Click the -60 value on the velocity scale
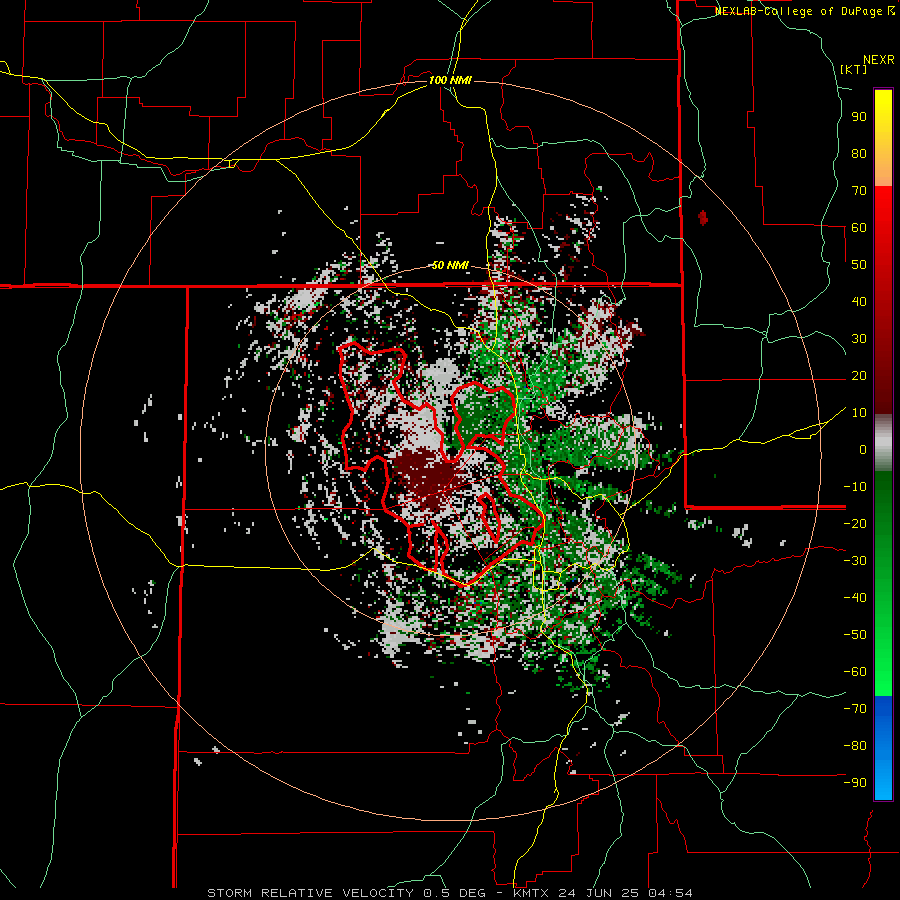This screenshot has width=900, height=900. tap(855, 672)
